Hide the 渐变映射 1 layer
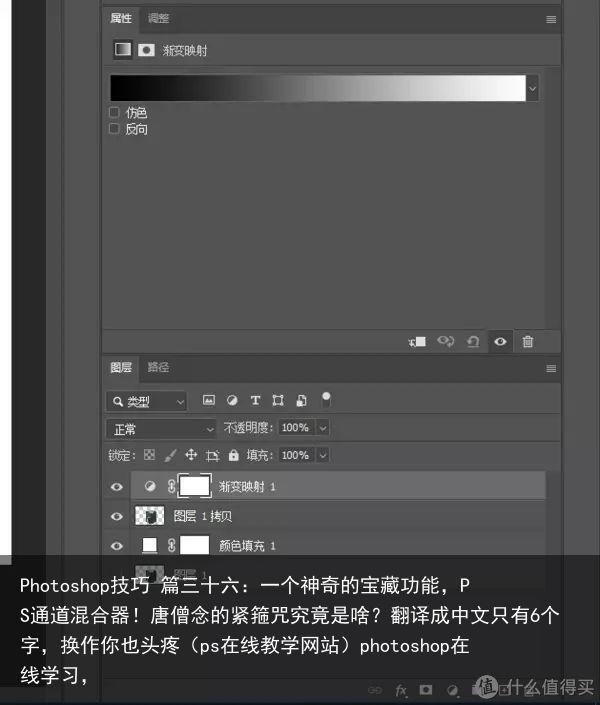This screenshot has width=600, height=705. tap(116, 487)
